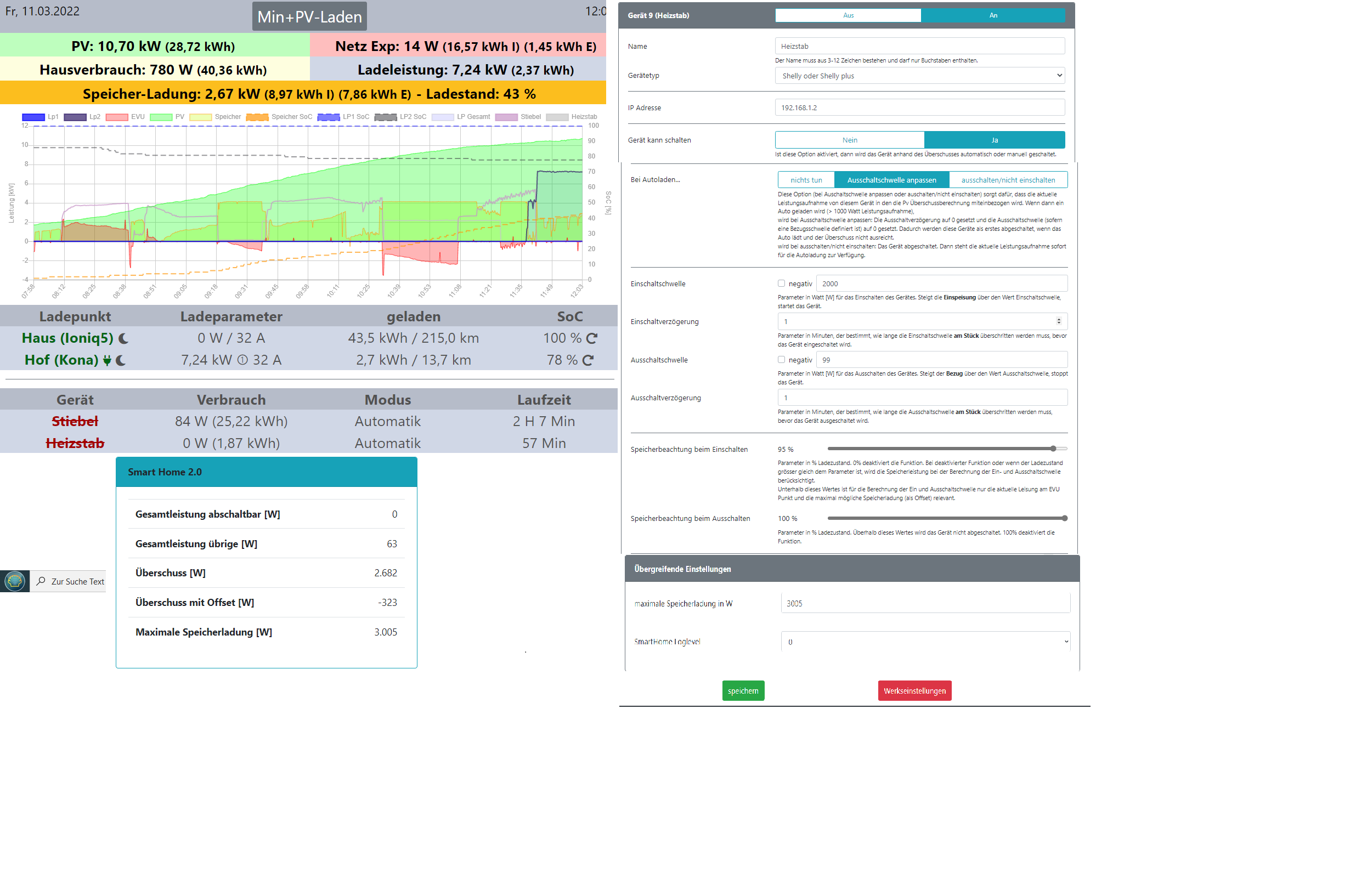Click search magnifier icon in taskbar
1367x896 pixels.
pyautogui.click(x=41, y=581)
